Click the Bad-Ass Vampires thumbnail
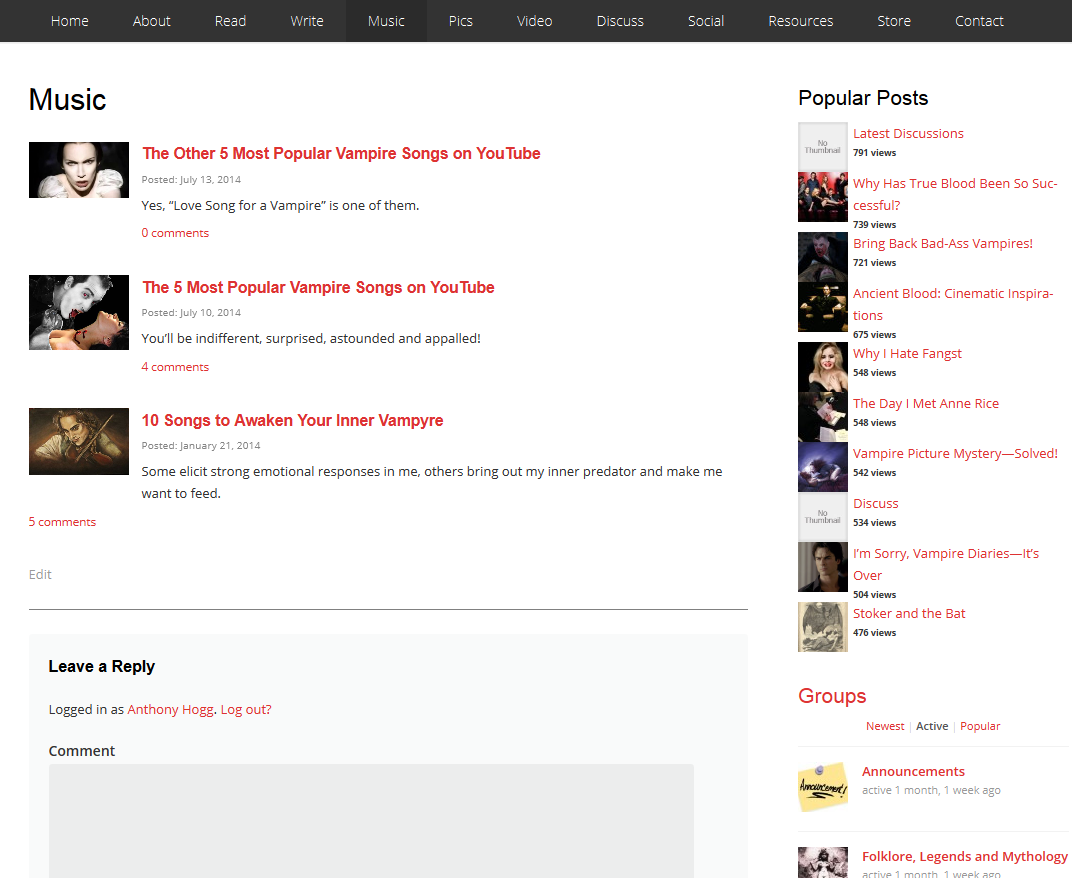The image size is (1072, 878). pyautogui.click(x=822, y=257)
